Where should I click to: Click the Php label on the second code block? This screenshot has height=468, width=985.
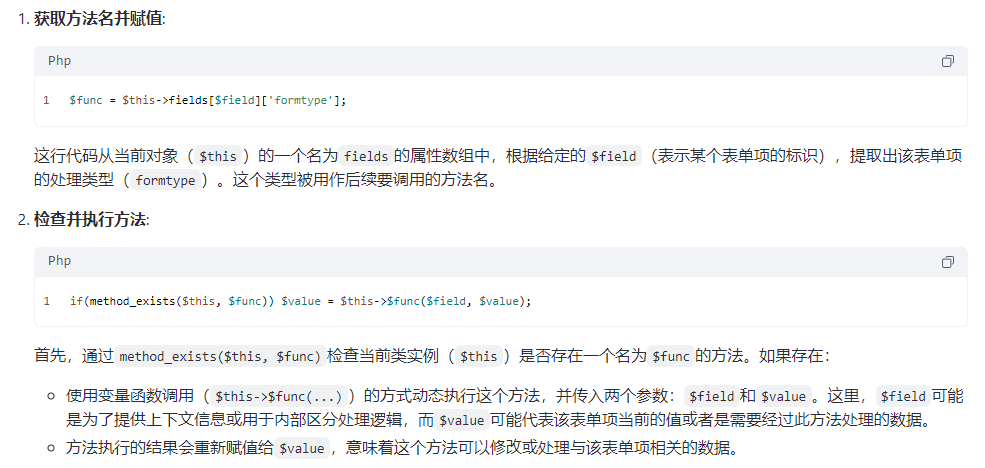pyautogui.click(x=59, y=261)
